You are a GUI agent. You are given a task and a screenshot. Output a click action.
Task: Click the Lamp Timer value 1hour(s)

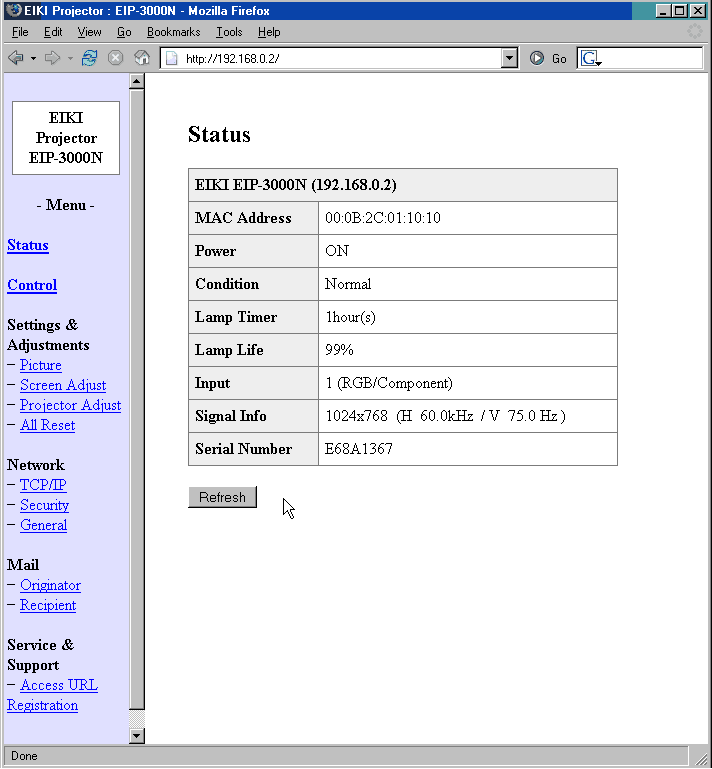pos(351,317)
